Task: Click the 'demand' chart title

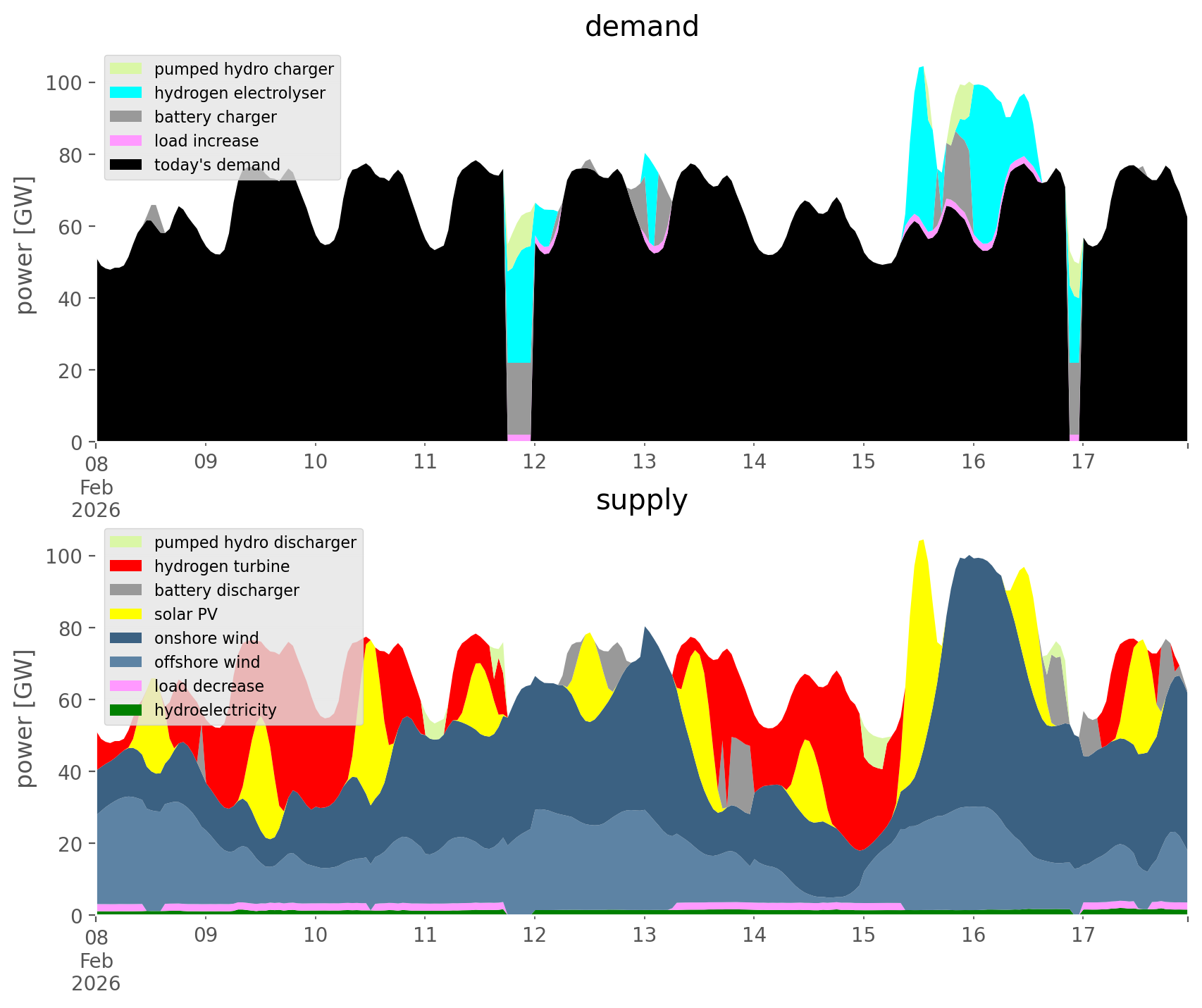Action: (x=641, y=27)
